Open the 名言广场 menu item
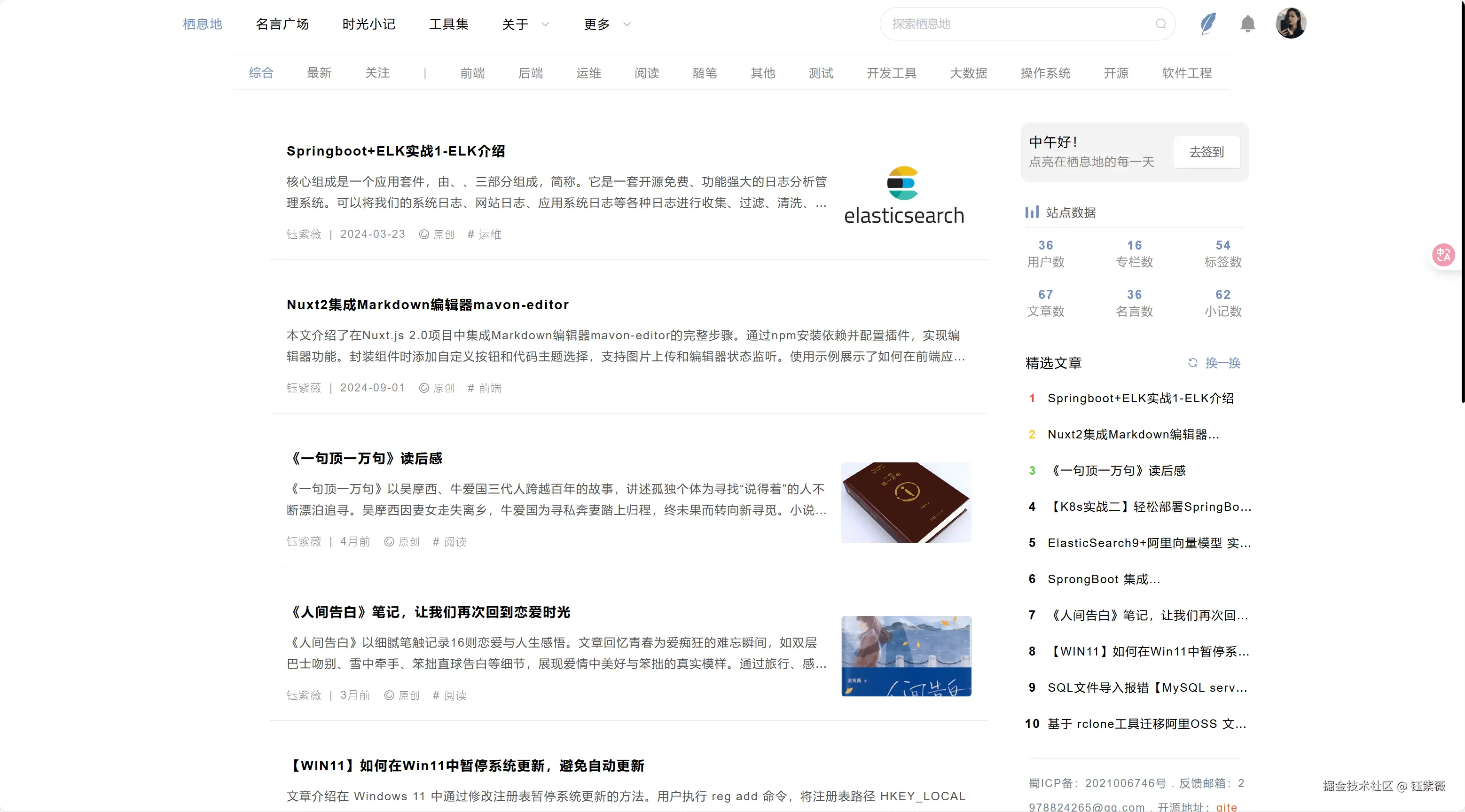 pos(282,24)
